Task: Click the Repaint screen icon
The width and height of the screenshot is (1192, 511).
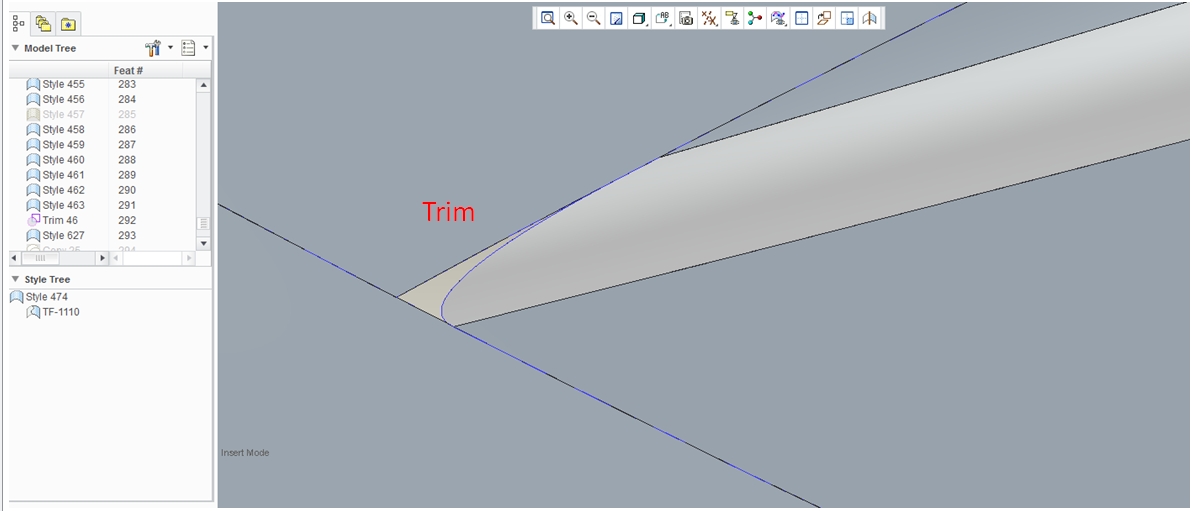Action: 617,18
